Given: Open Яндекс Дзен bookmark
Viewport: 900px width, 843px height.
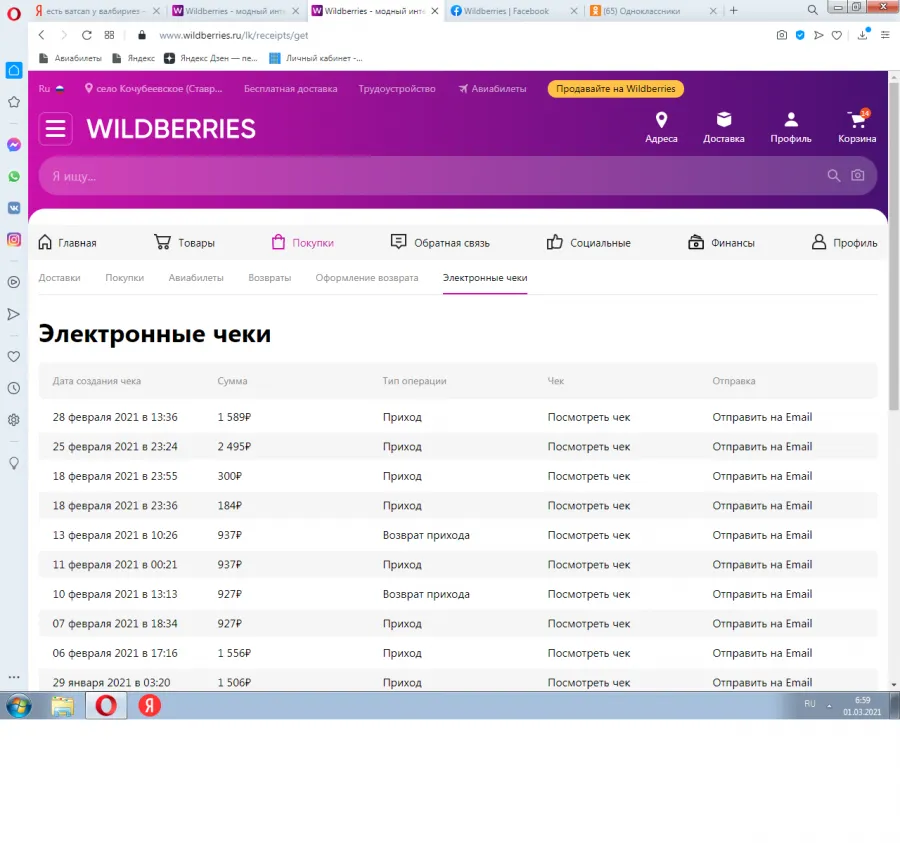Looking at the screenshot, I should (x=211, y=58).
